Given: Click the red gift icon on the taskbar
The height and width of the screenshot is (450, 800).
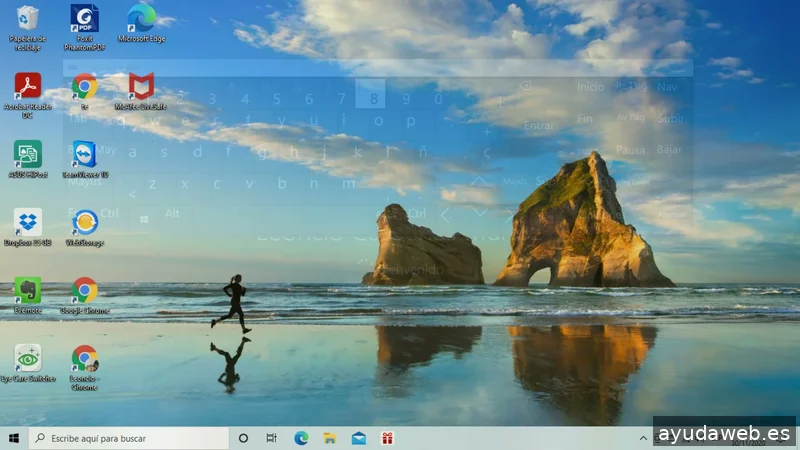Looking at the screenshot, I should click(x=387, y=438).
